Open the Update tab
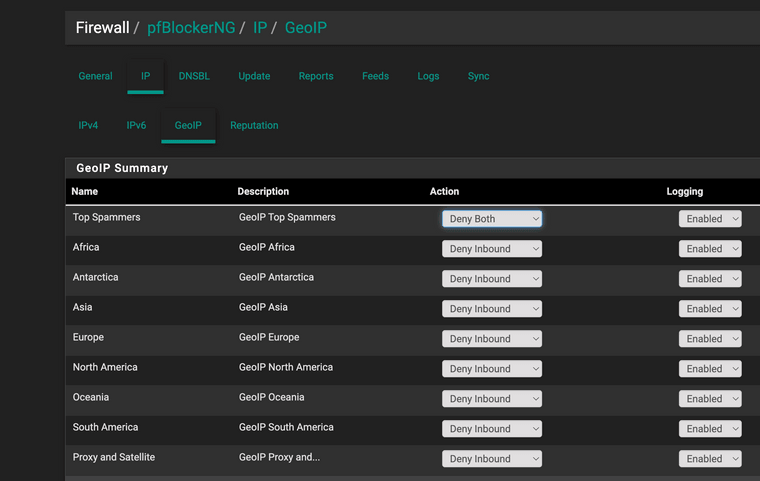 coord(254,76)
